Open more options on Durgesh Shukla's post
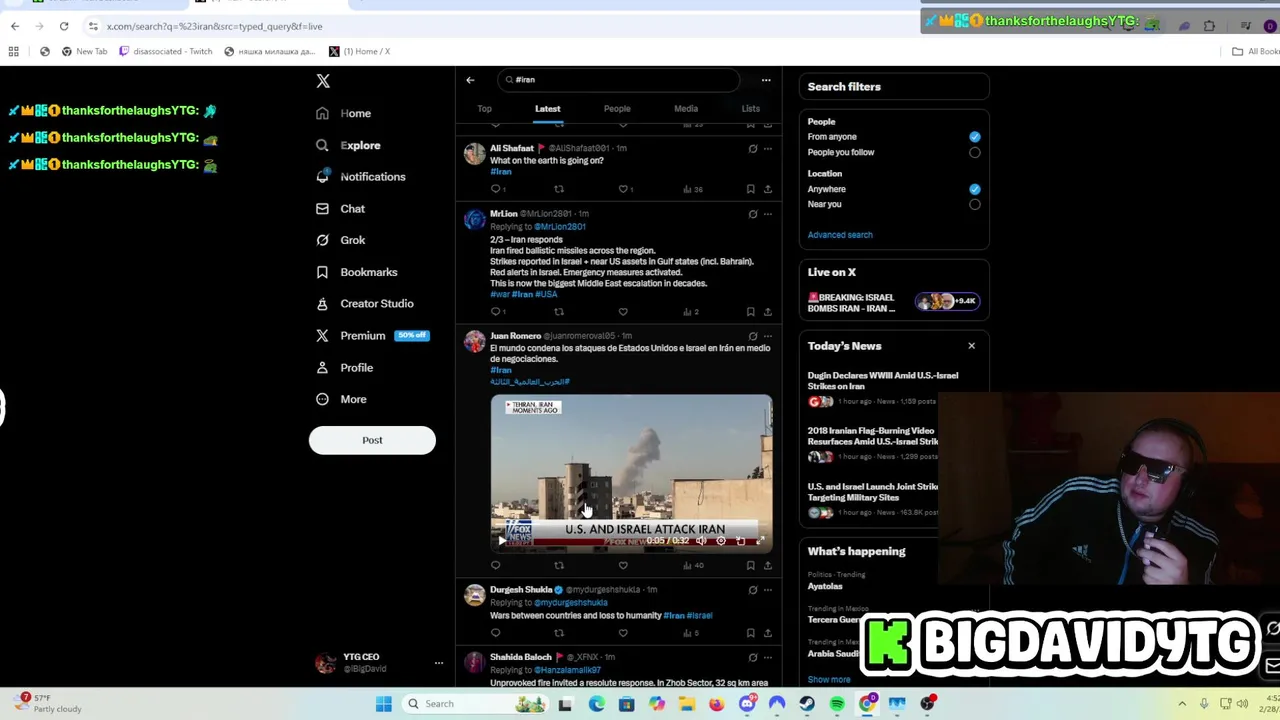The image size is (1280, 720). pos(767,590)
